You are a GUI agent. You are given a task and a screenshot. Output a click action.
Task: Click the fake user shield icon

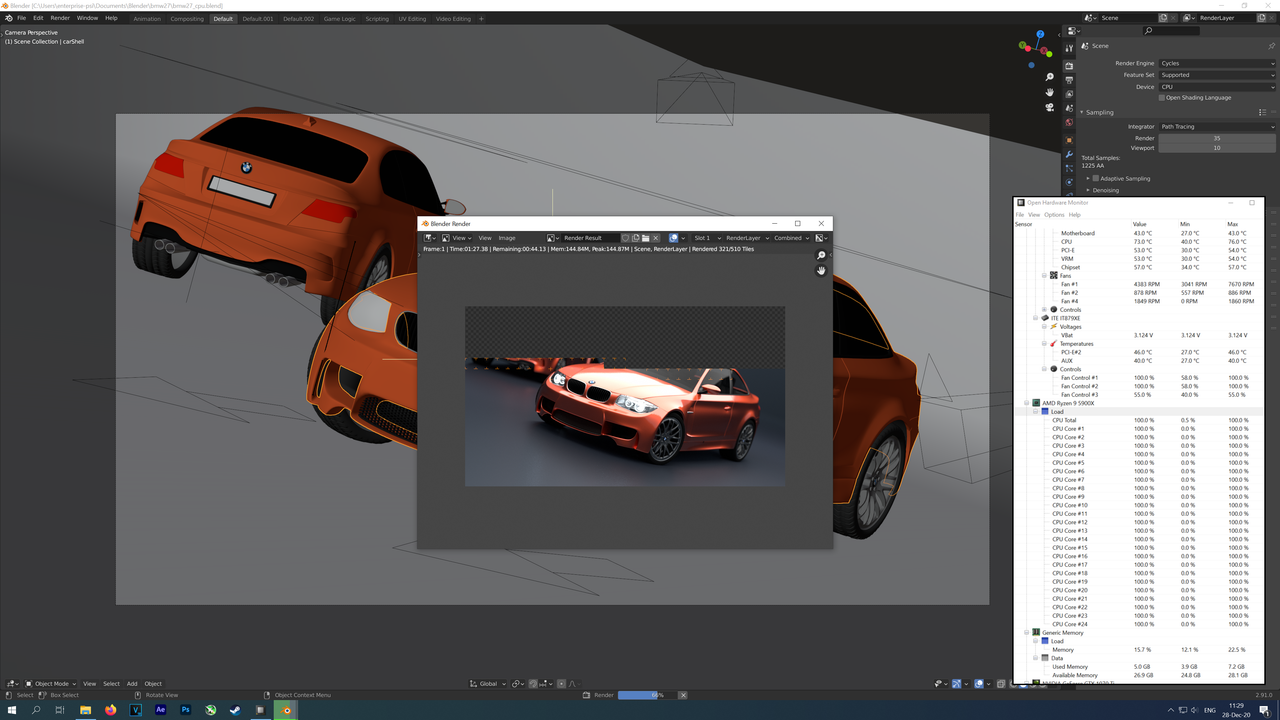(x=625, y=238)
